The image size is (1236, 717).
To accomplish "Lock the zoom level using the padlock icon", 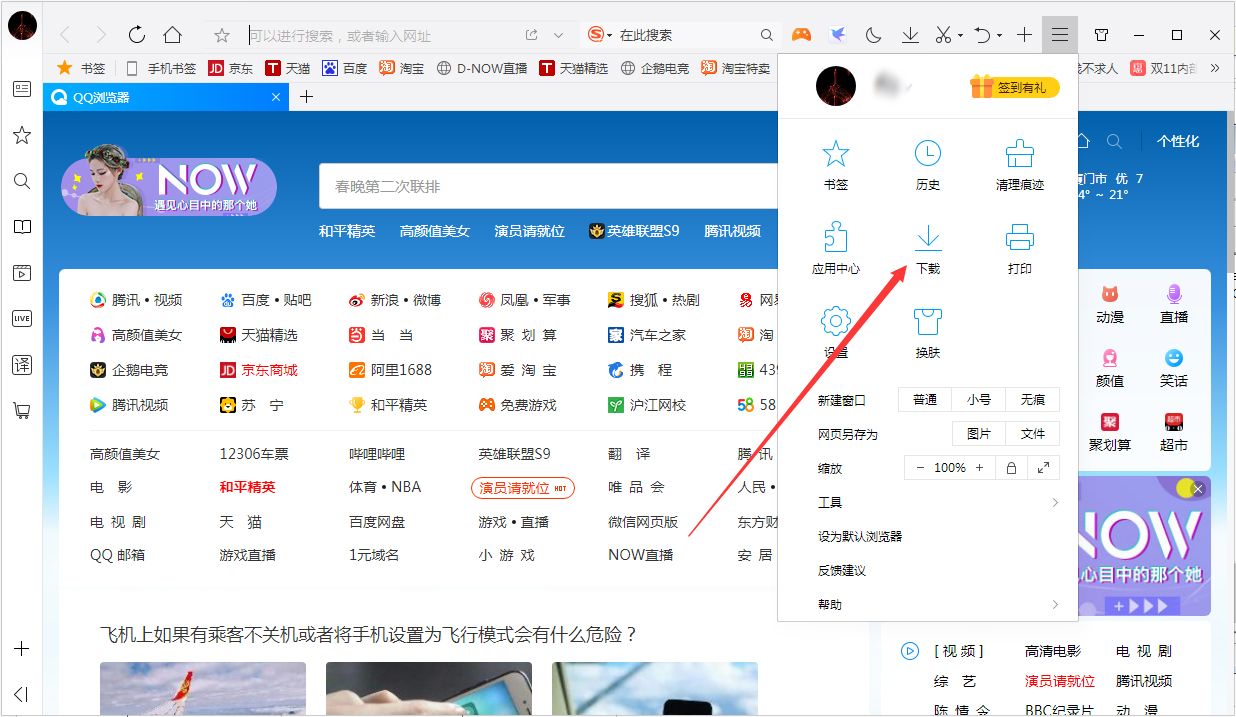I will (1010, 467).
